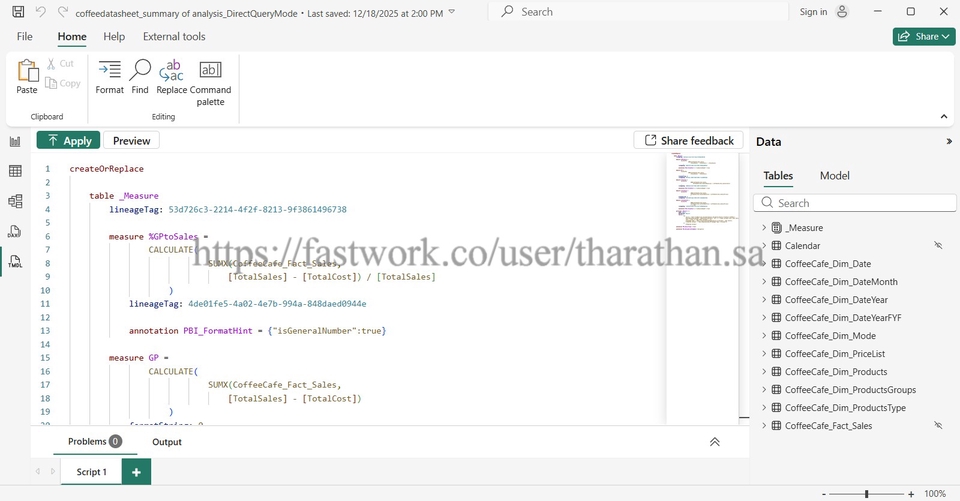Switch to Model tab in Data pane
Image resolution: width=960 pixels, height=501 pixels.
(x=834, y=176)
